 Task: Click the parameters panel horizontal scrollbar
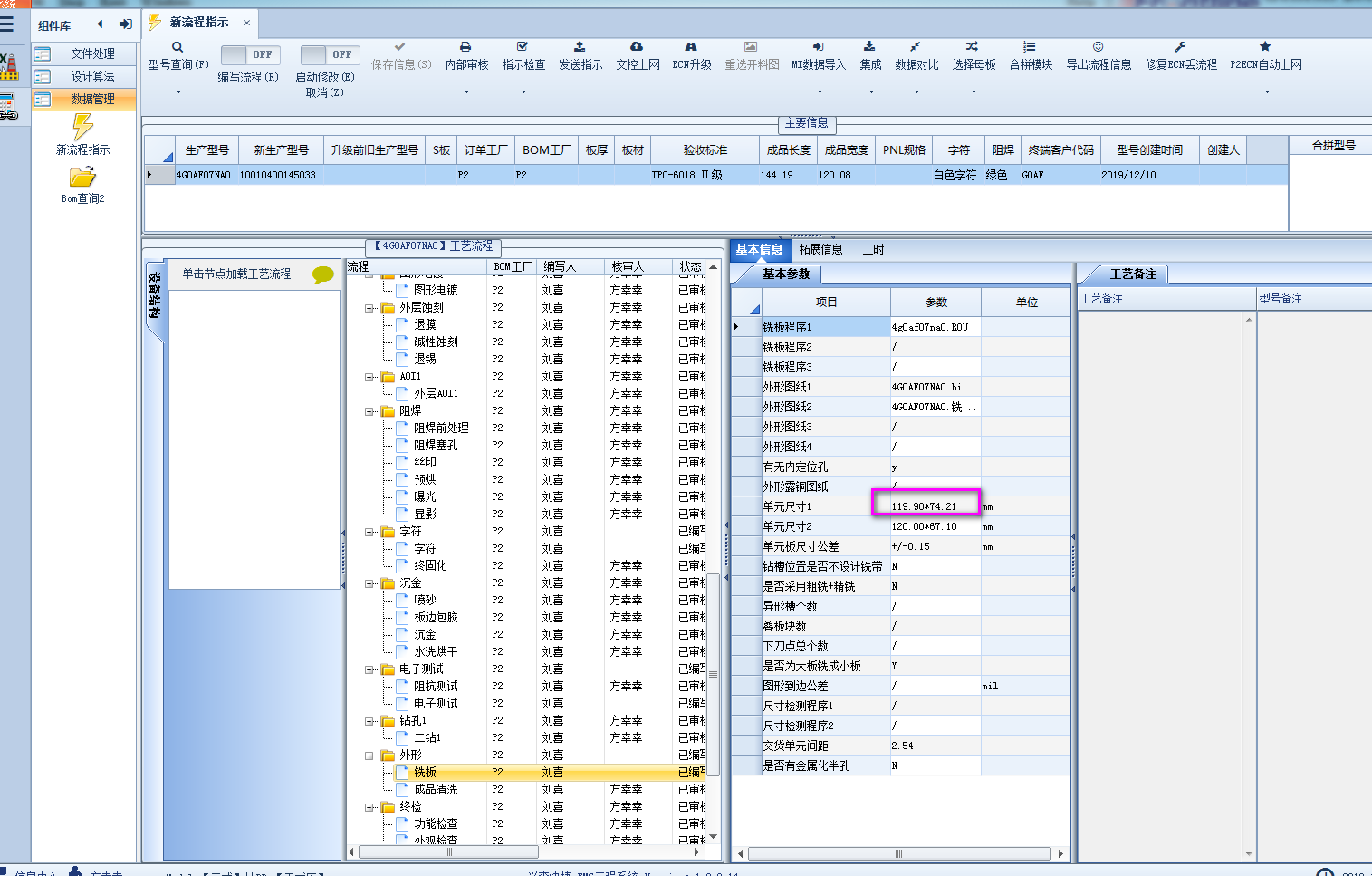(898, 853)
